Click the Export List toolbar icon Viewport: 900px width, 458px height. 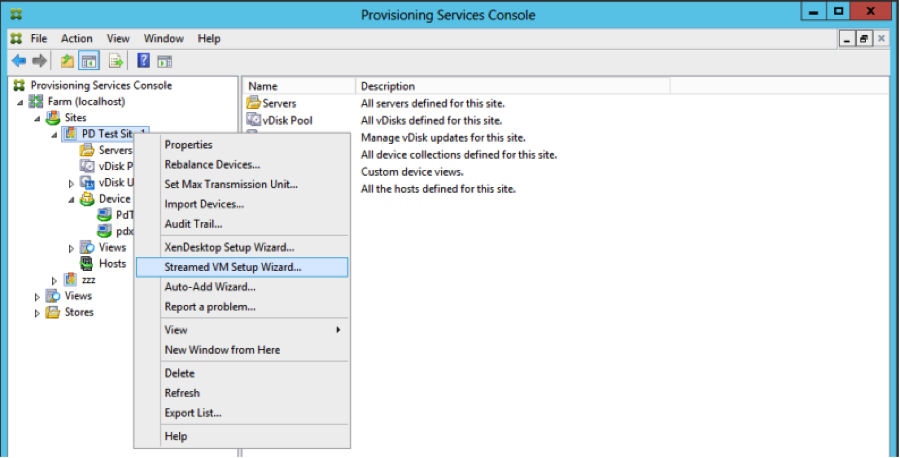pyautogui.click(x=116, y=61)
